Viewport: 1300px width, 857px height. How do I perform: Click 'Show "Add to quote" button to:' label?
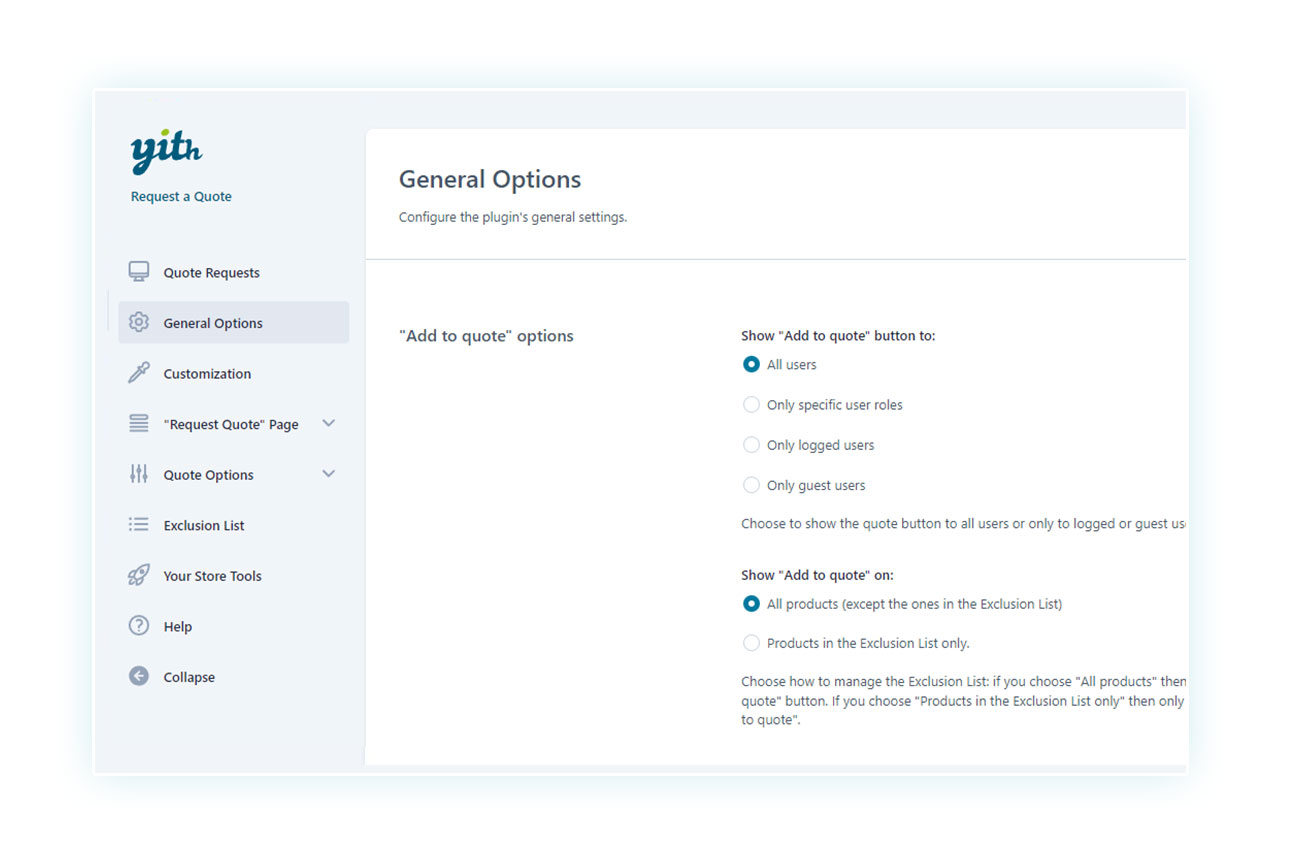(x=838, y=336)
